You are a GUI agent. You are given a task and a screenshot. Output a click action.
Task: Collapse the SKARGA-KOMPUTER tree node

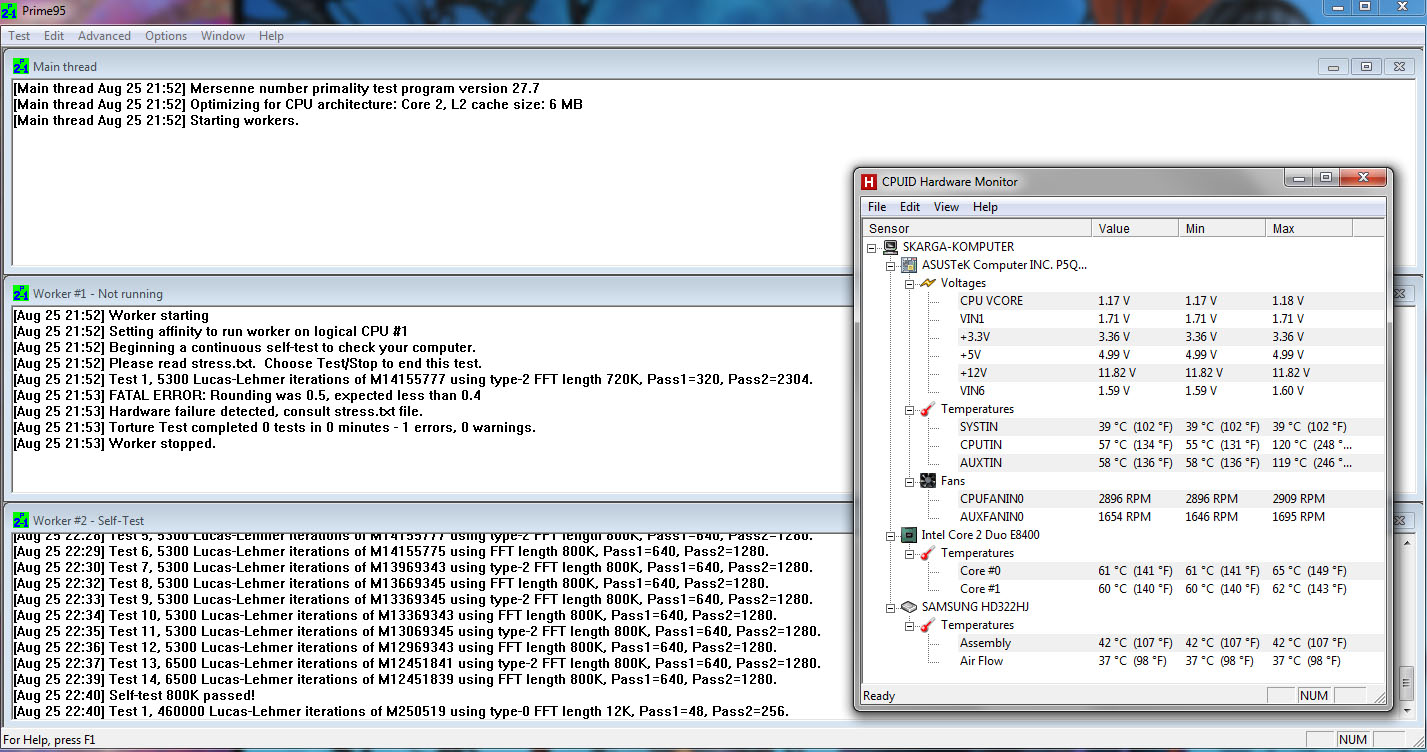(872, 247)
